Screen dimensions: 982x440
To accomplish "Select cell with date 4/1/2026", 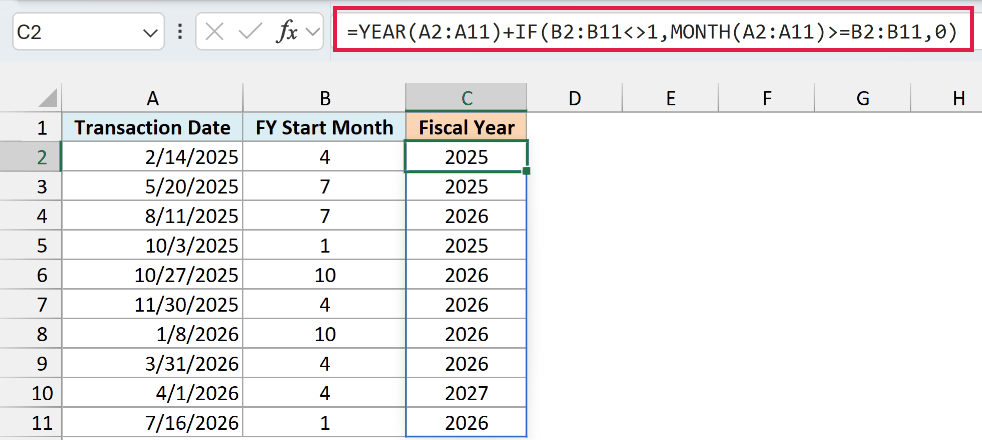I will [x=152, y=394].
